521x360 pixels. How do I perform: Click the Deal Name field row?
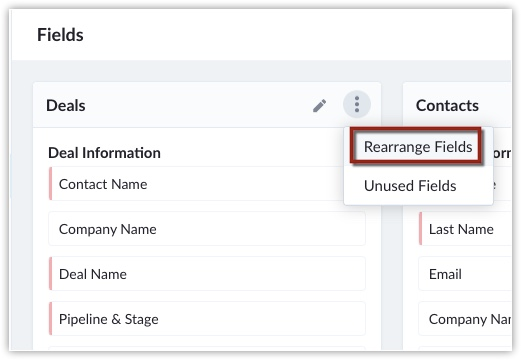point(207,274)
